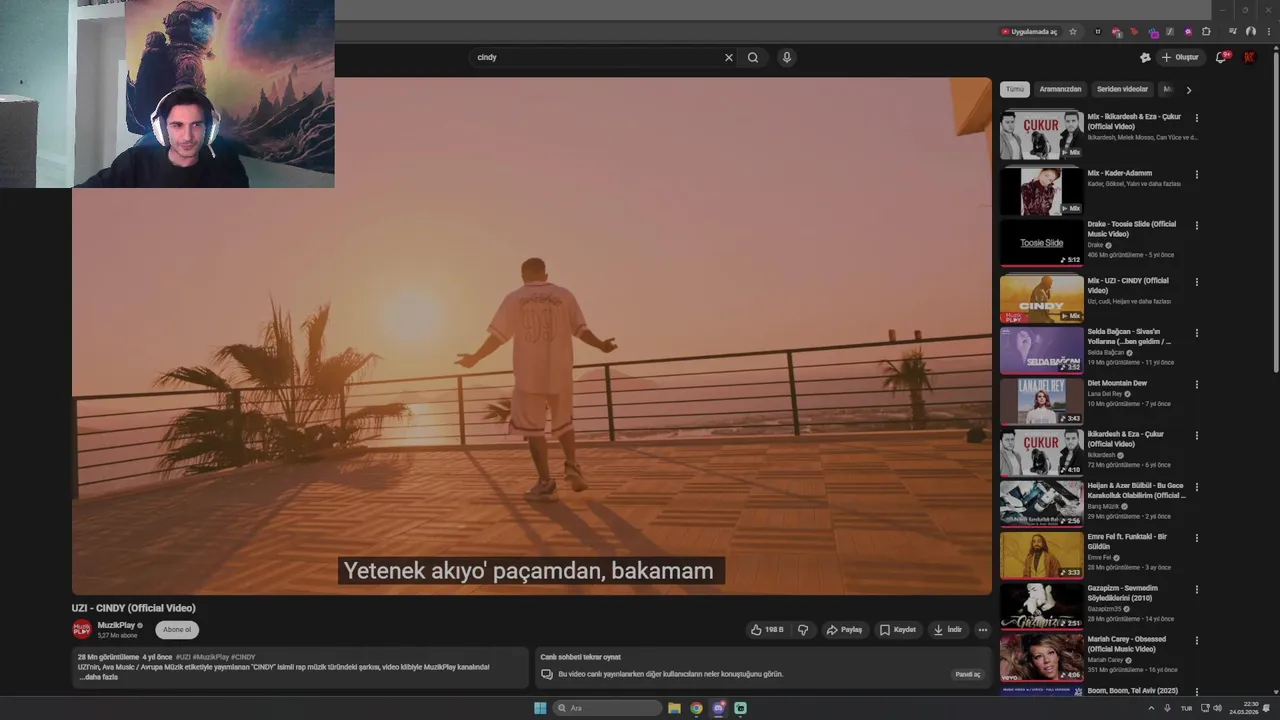Open the chat panel with Paneli aç
Viewport: 1280px width, 720px height.
tap(968, 674)
